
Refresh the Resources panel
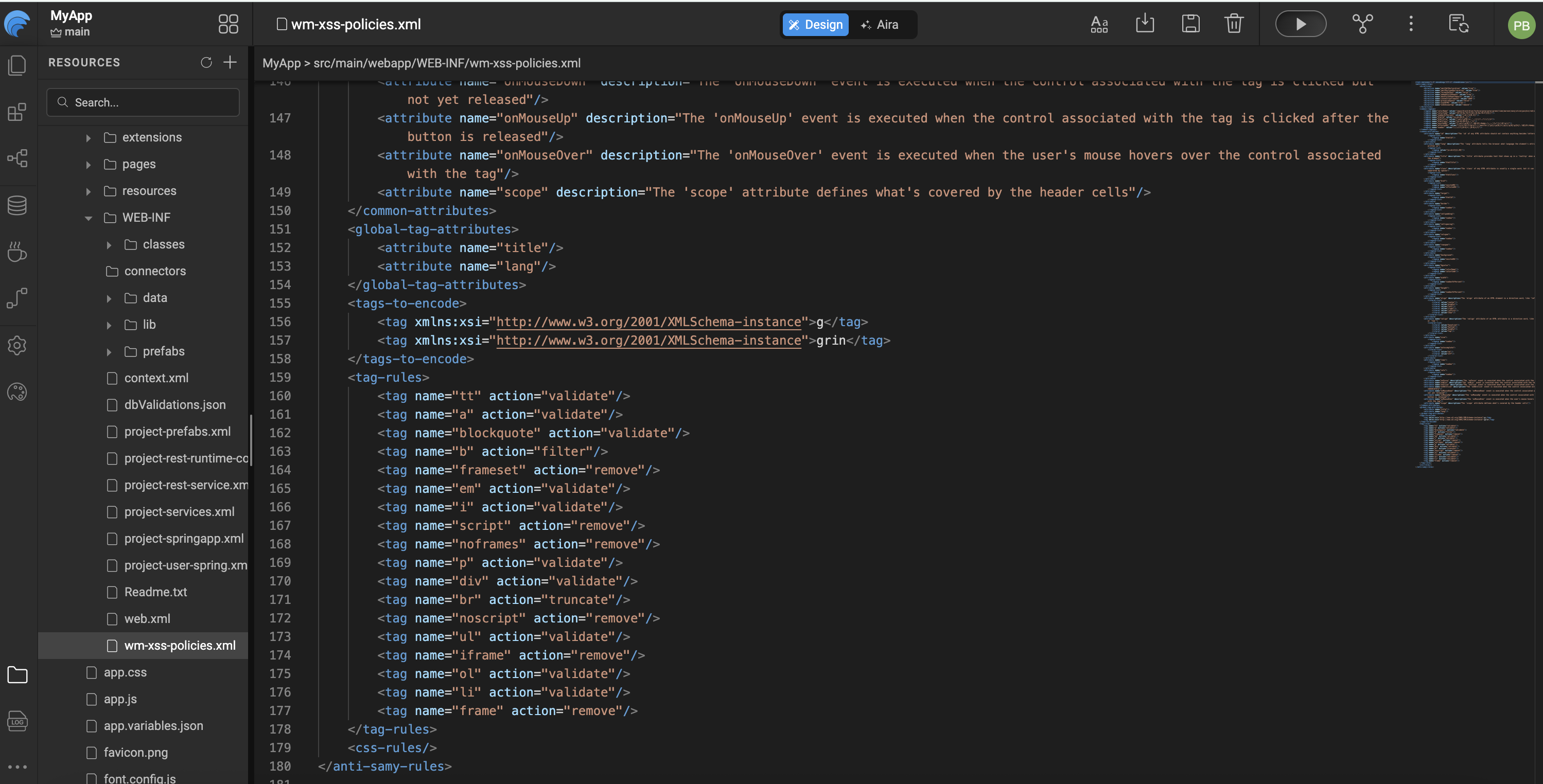pyautogui.click(x=206, y=62)
